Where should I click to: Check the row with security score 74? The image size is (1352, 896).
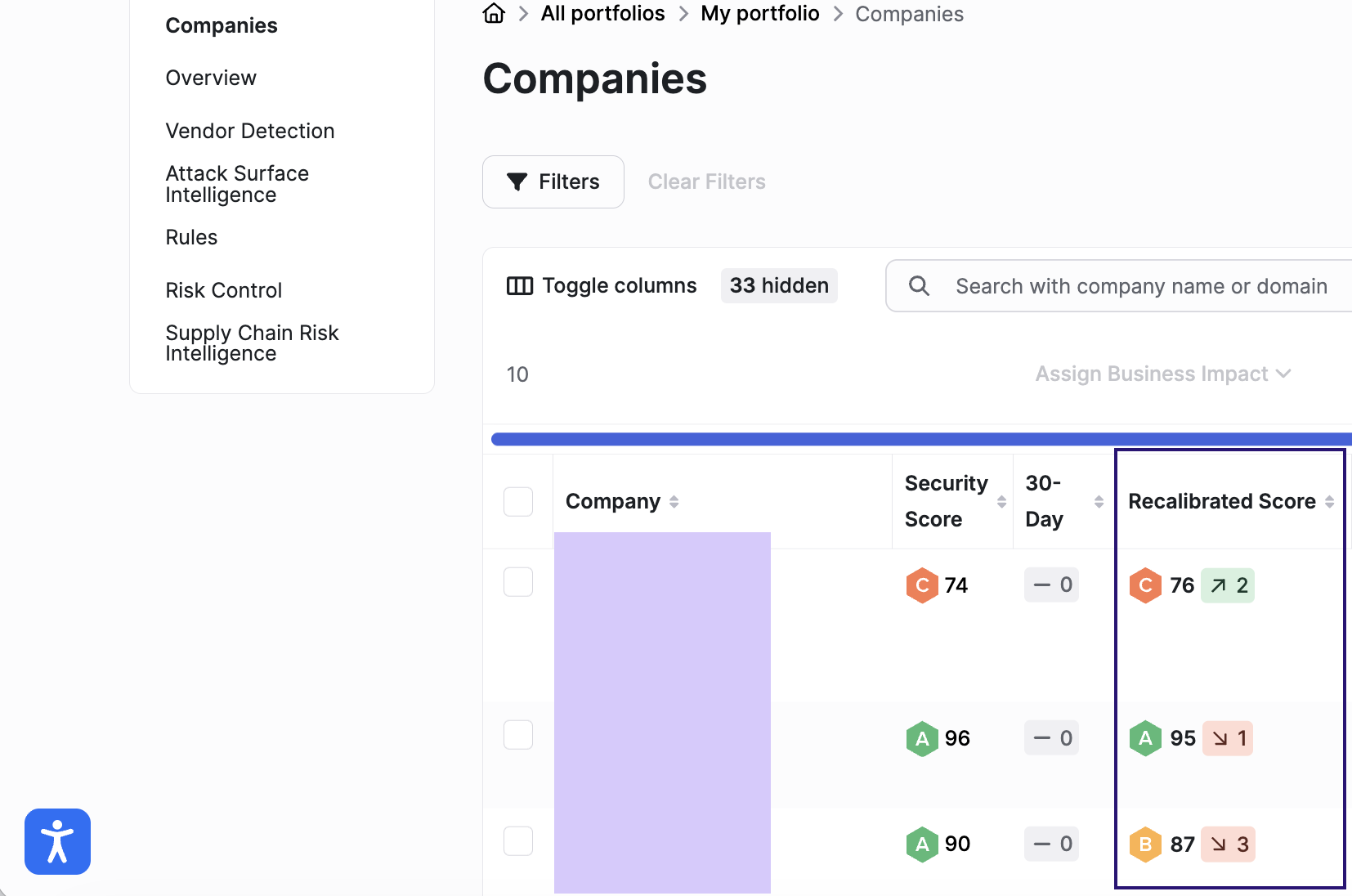[518, 582]
